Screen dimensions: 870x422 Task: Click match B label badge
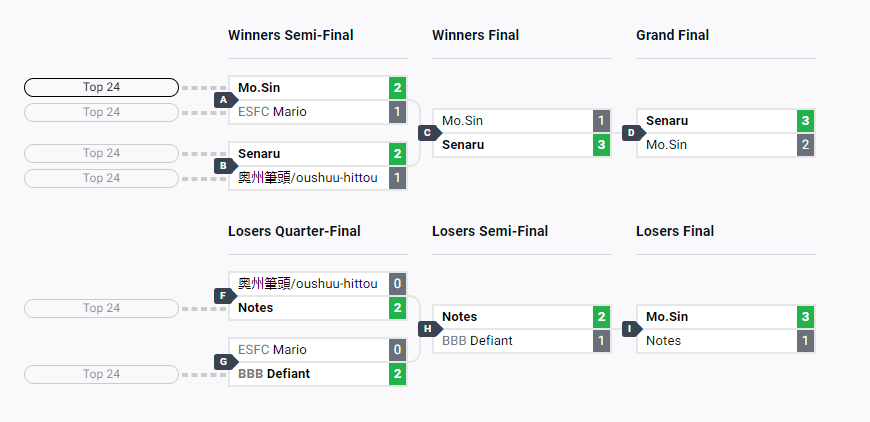pyautogui.click(x=224, y=166)
